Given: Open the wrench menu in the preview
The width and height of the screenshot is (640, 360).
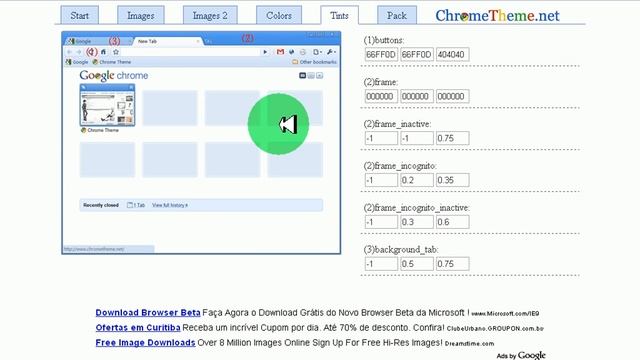Looking at the screenshot, I should click(331, 52).
